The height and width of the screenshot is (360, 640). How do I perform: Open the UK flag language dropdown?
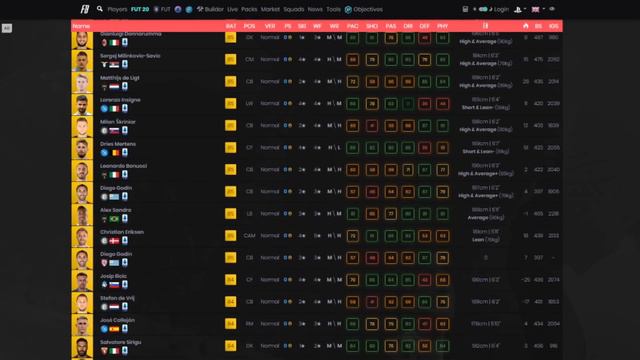pyautogui.click(x=538, y=9)
